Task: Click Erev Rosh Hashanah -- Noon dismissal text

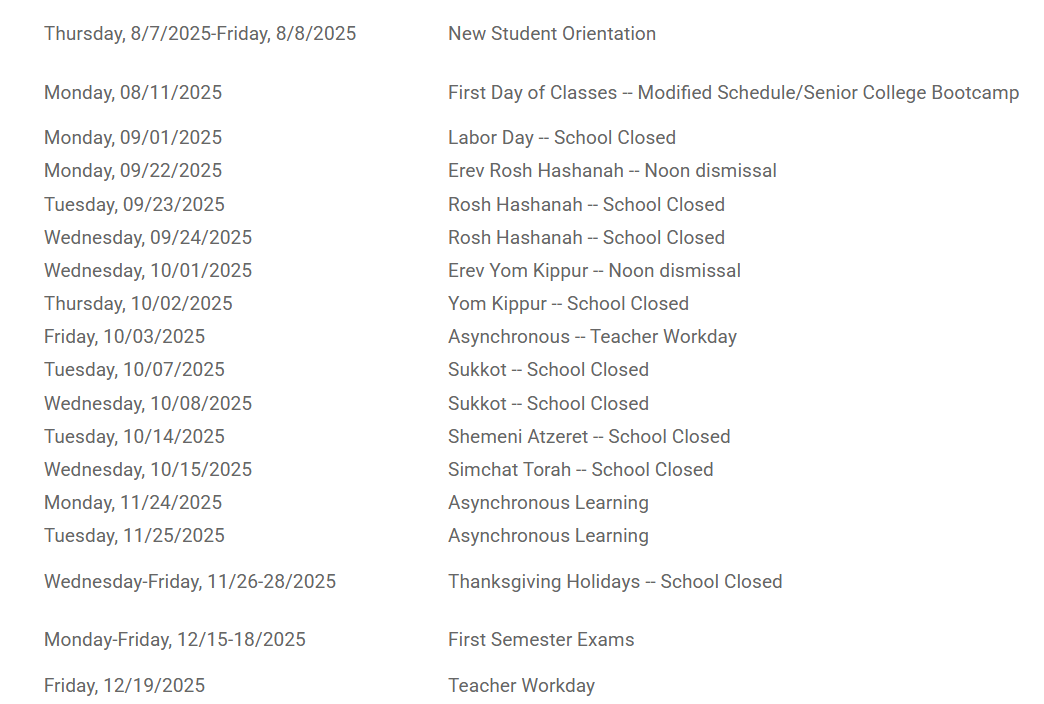Action: click(612, 171)
